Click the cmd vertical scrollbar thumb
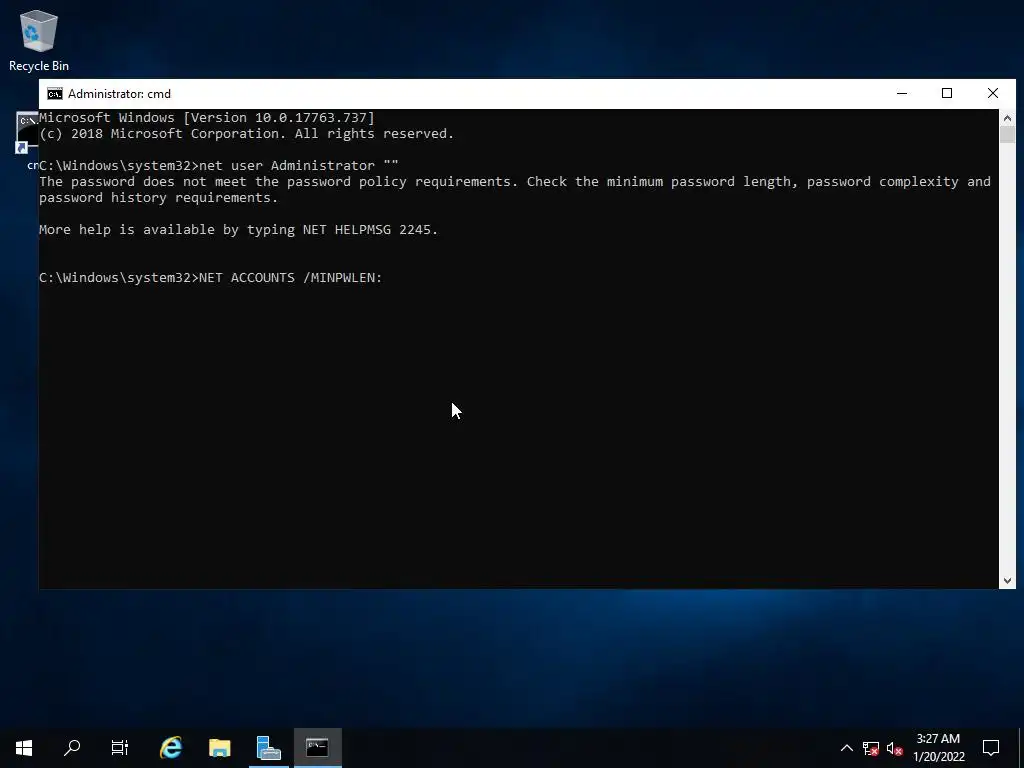1024x768 pixels. [1007, 135]
